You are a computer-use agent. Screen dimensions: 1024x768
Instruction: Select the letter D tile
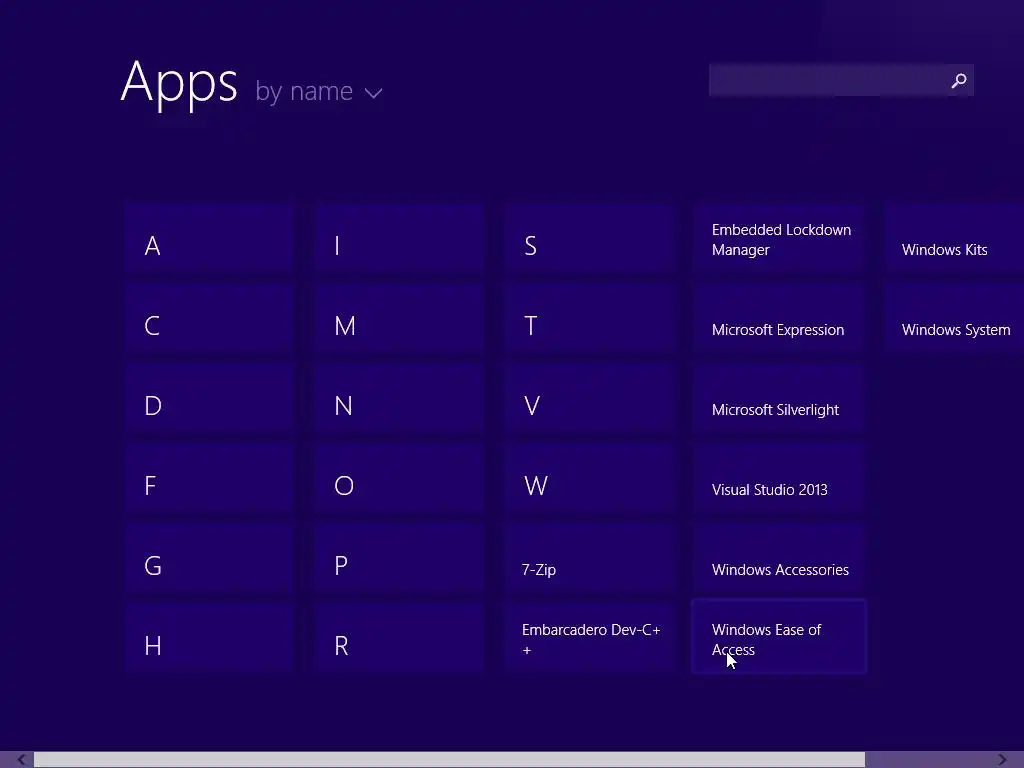click(x=209, y=398)
